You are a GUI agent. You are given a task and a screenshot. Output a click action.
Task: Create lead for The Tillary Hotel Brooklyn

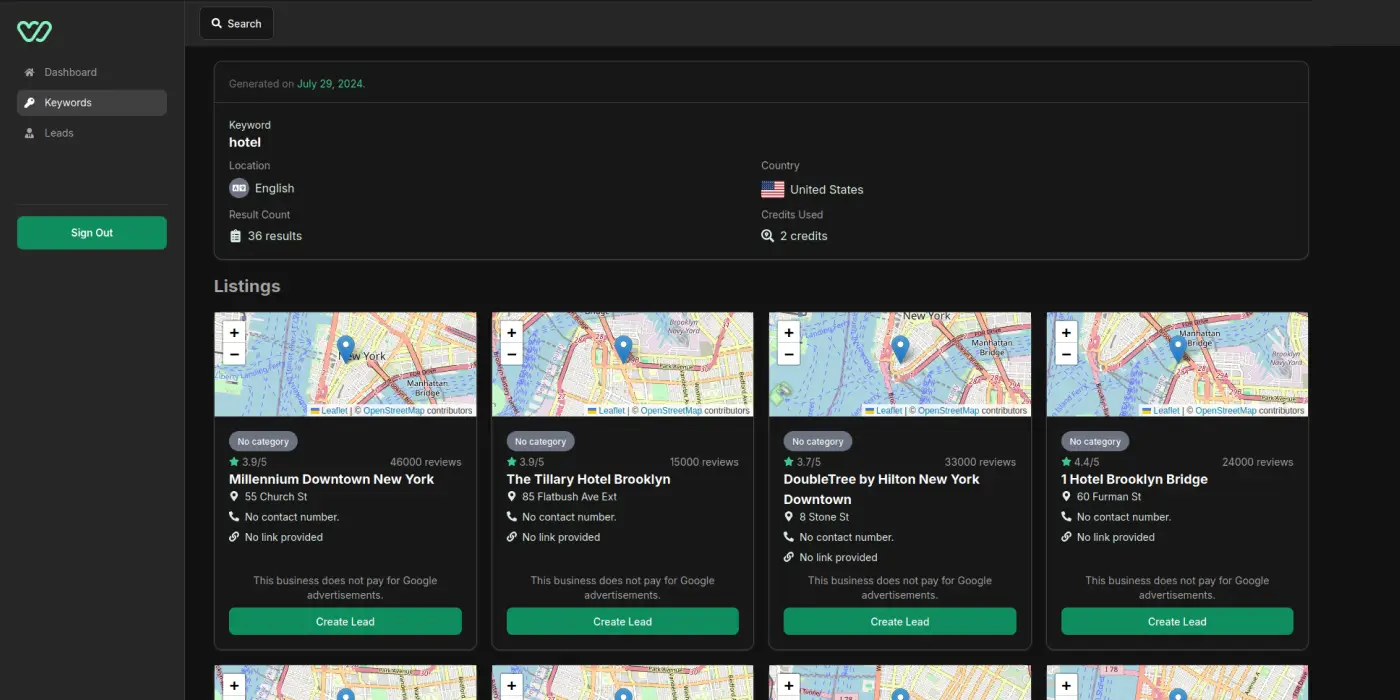622,621
